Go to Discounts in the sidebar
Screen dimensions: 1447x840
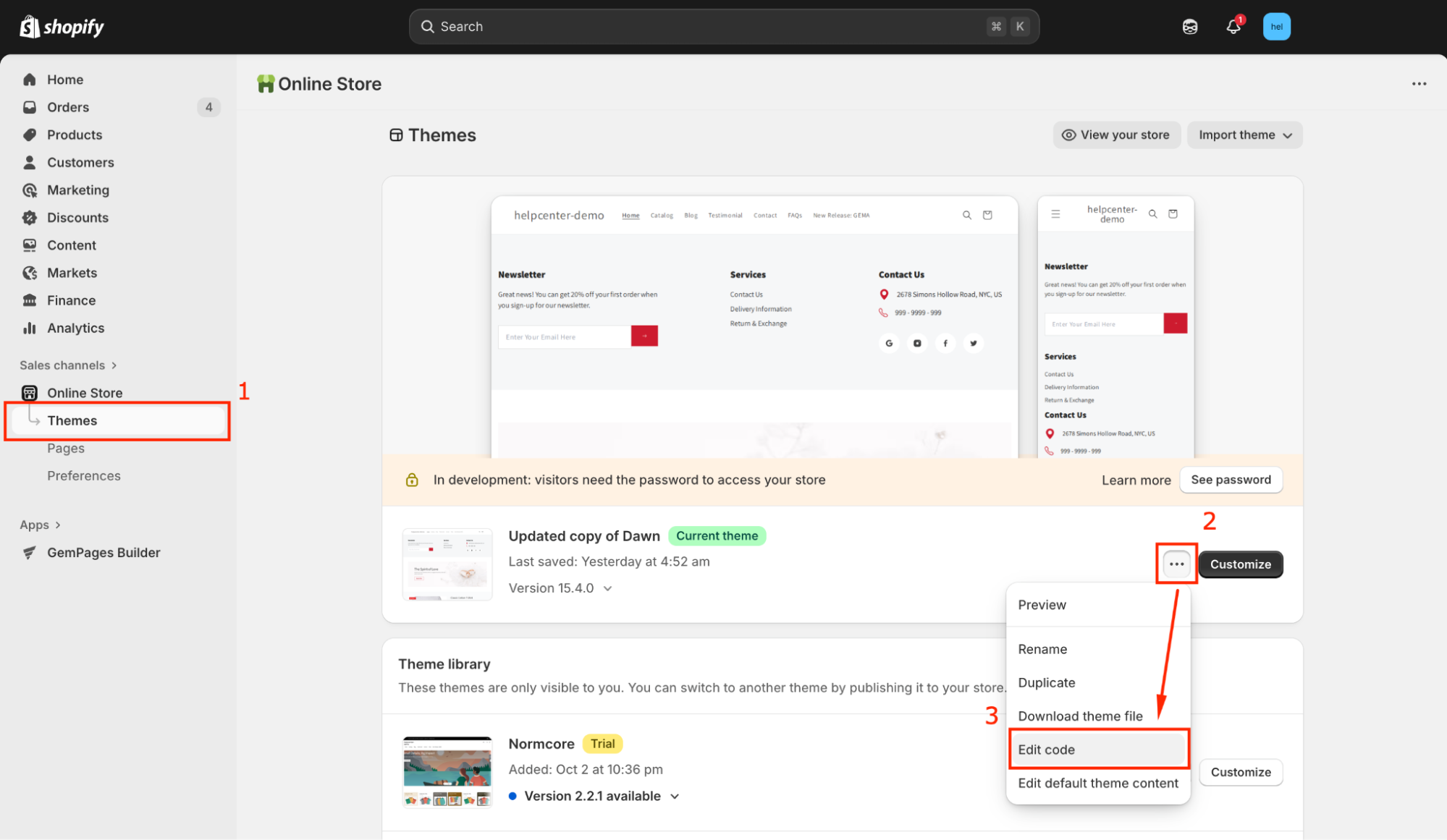tap(77, 218)
